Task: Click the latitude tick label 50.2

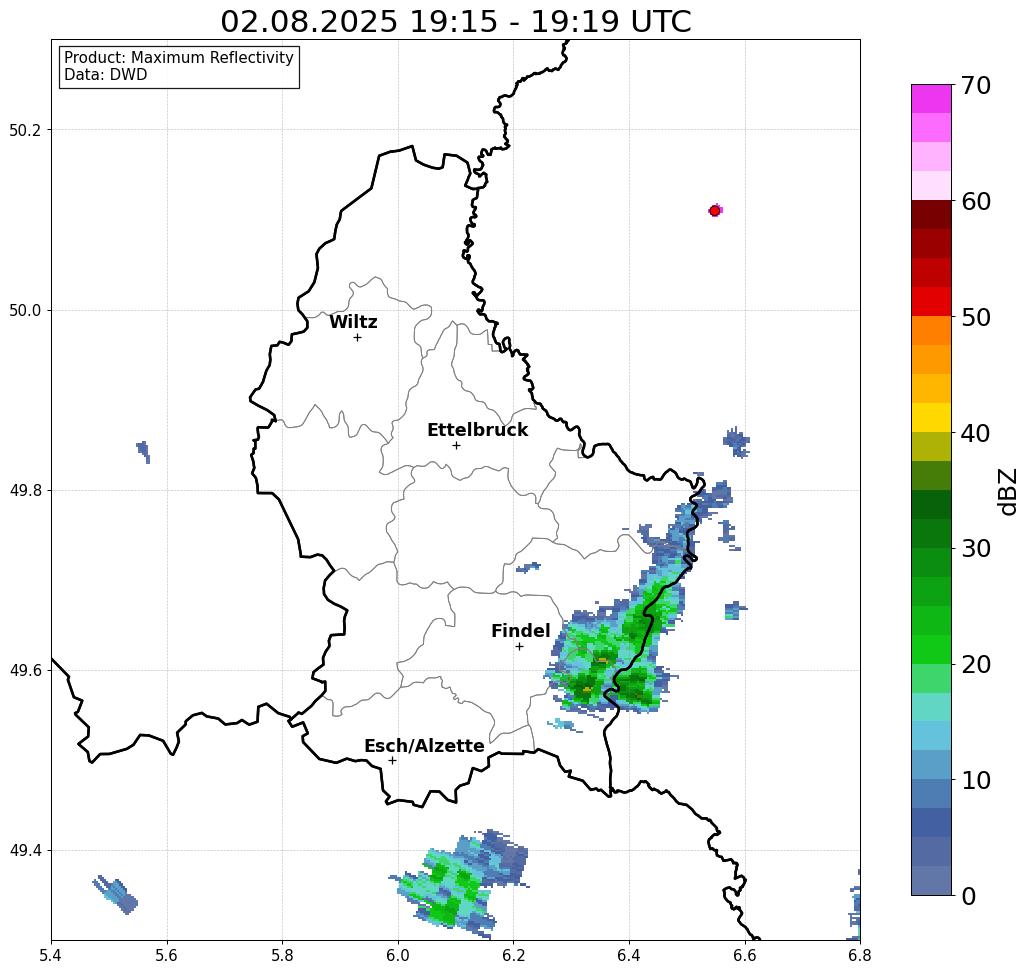Action: 25,130
